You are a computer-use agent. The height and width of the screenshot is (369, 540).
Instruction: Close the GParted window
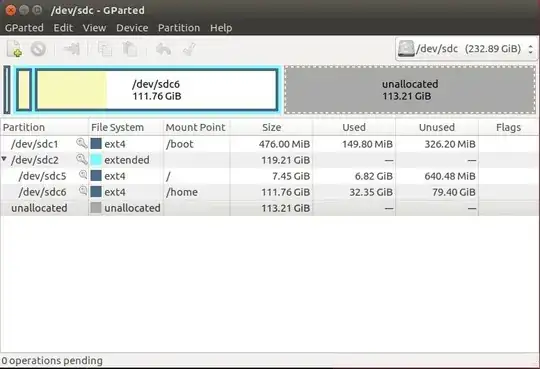11,10
